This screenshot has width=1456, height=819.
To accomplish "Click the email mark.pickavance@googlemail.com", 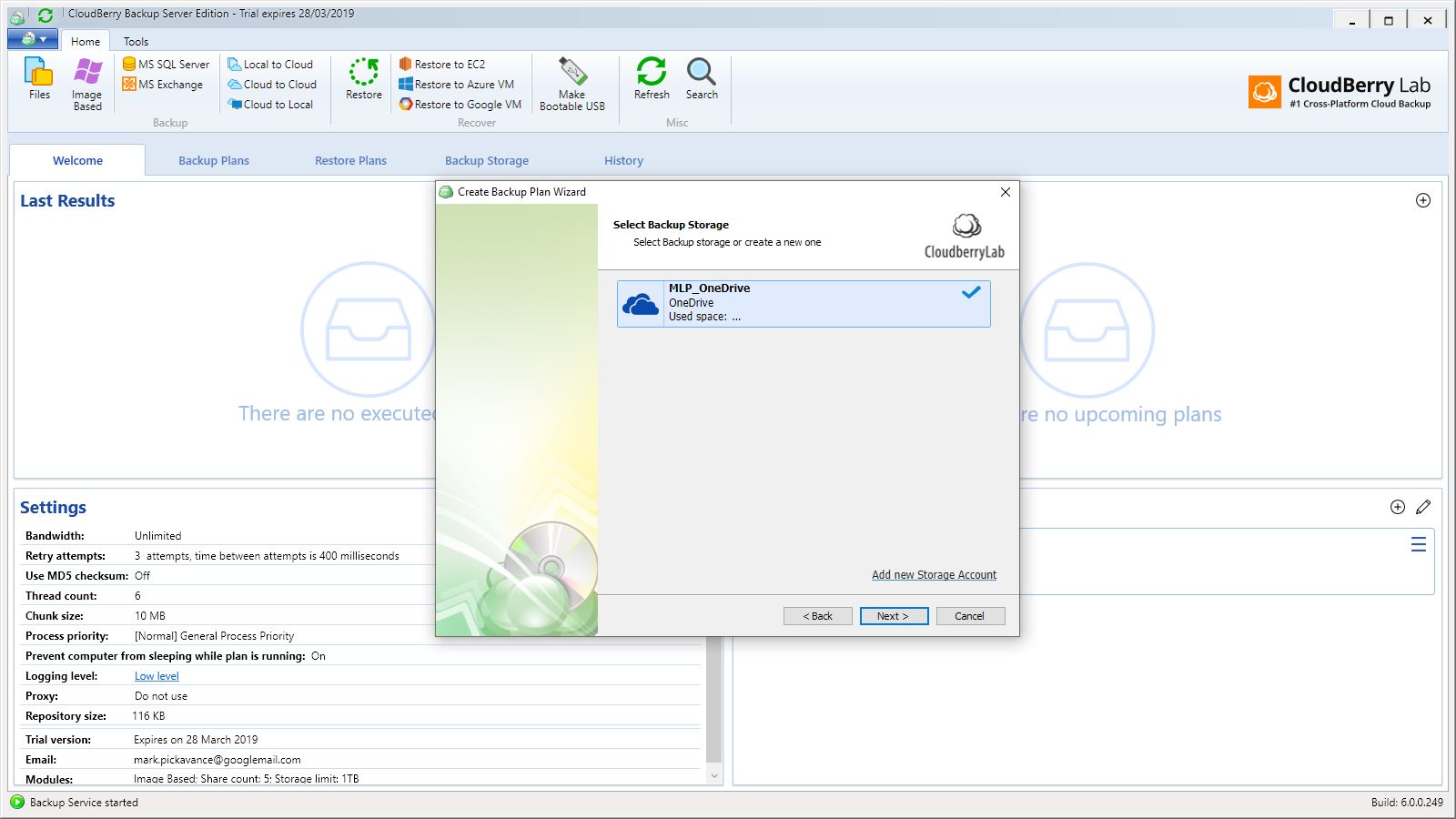I will [217, 760].
